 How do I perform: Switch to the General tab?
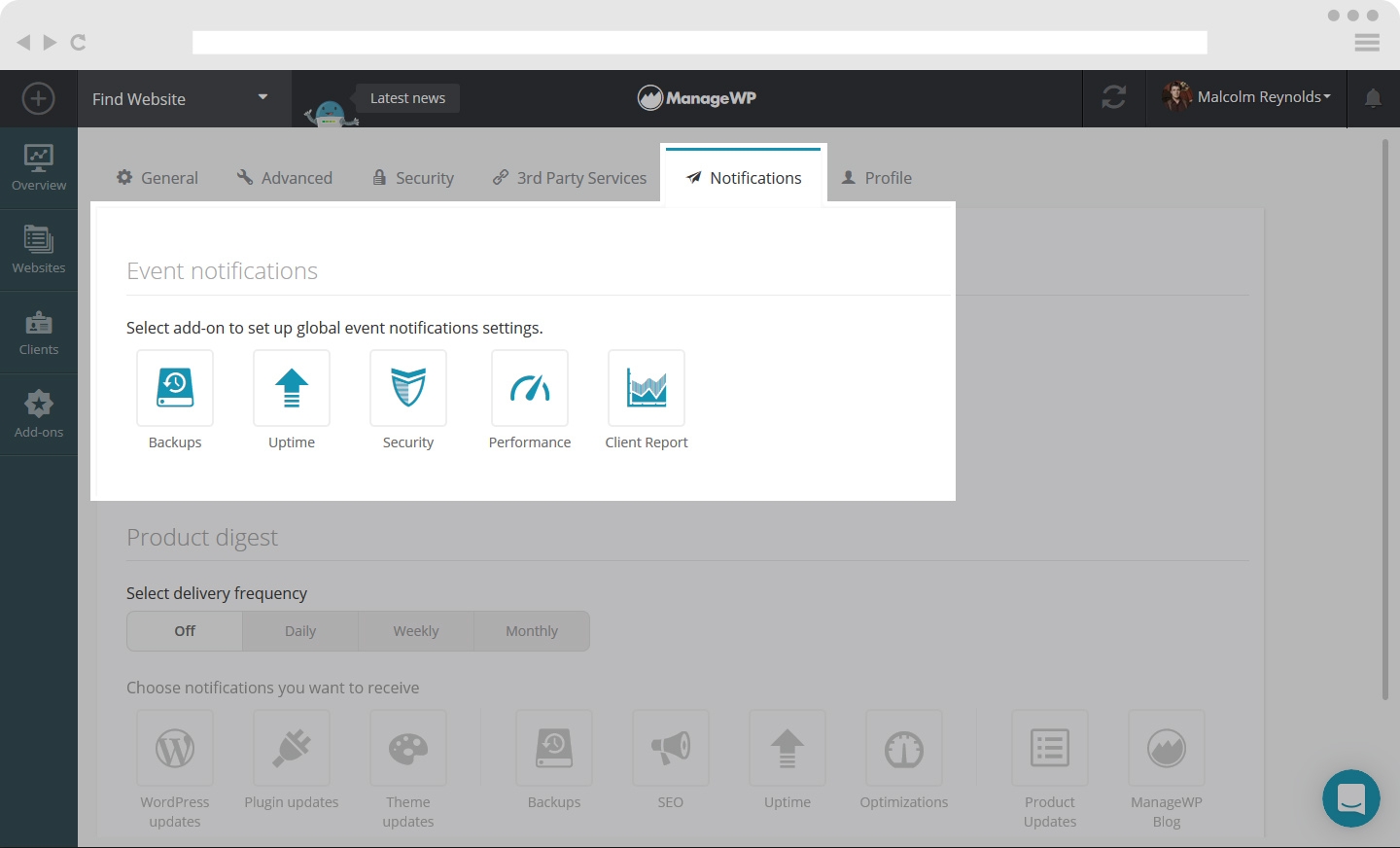coord(157,178)
